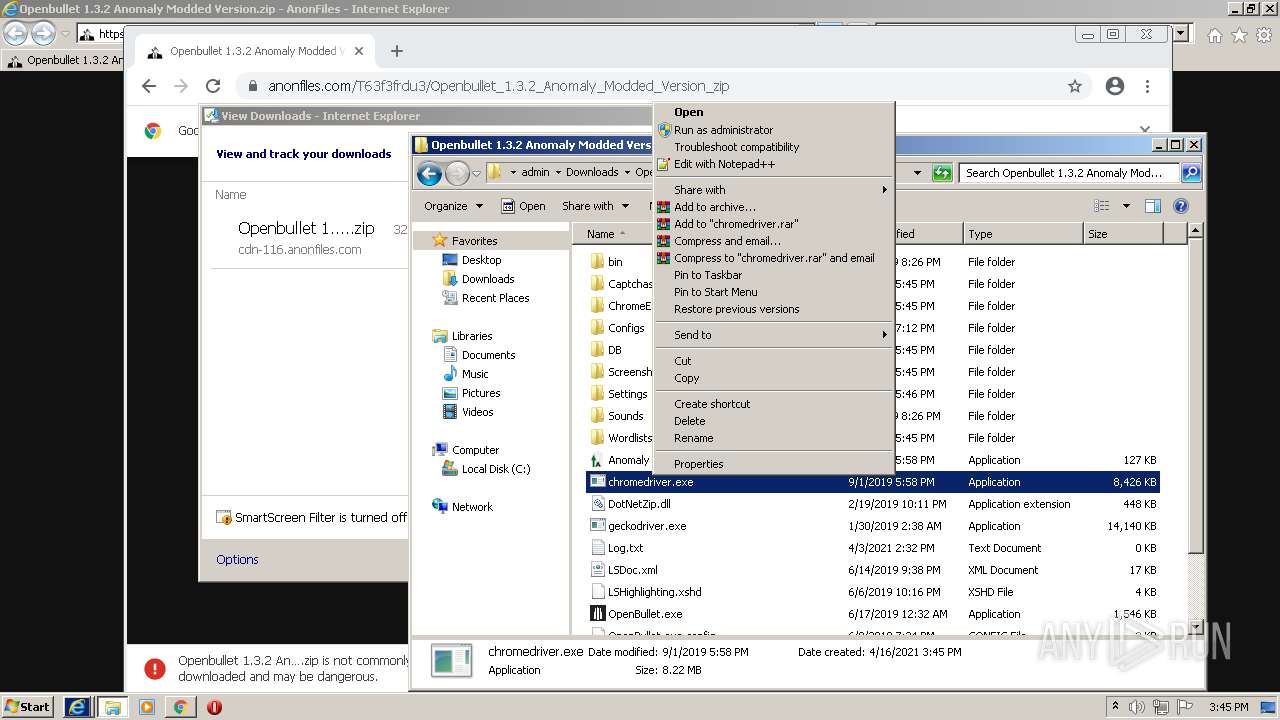Select 'Copy' from the context menu
Viewport: 1280px width, 720px height.
click(x=773, y=378)
